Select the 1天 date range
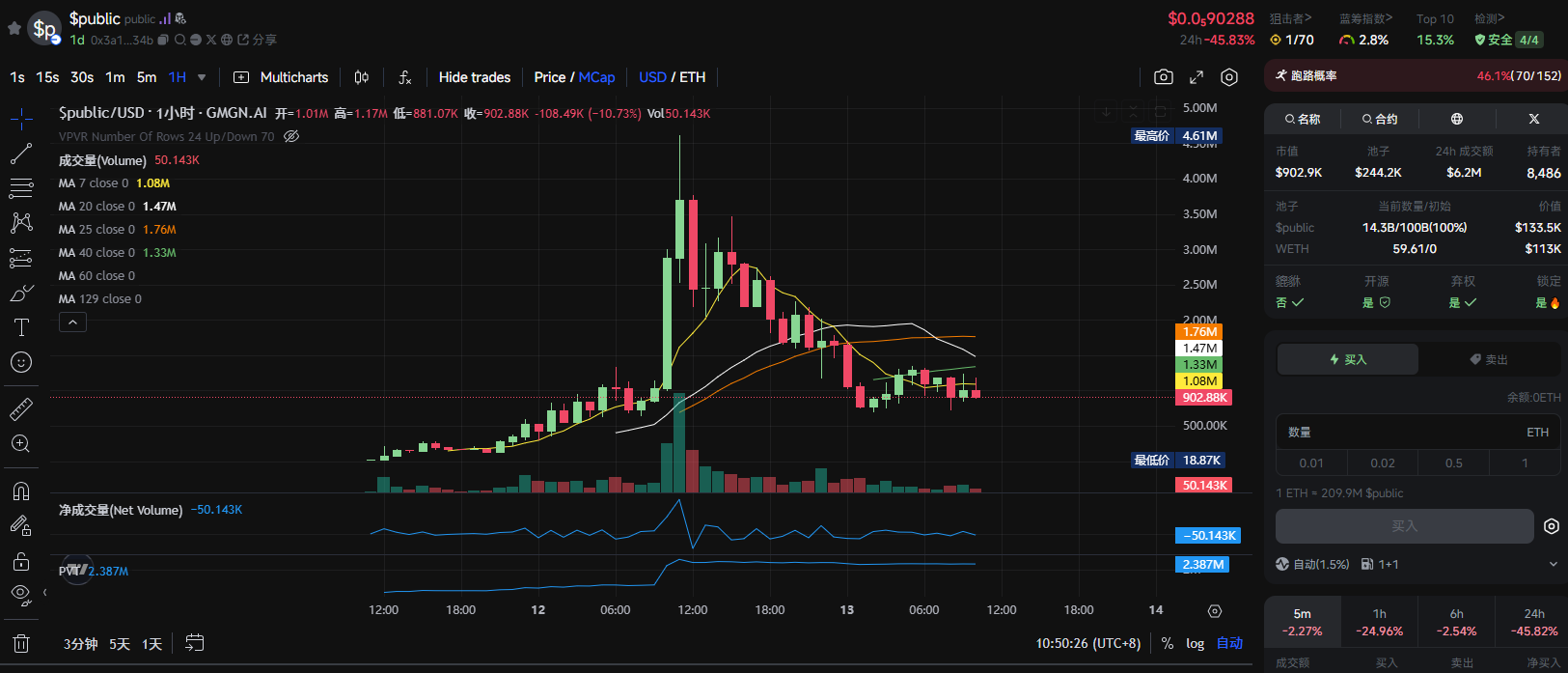Screen dimensions: 1568x673 (152, 644)
